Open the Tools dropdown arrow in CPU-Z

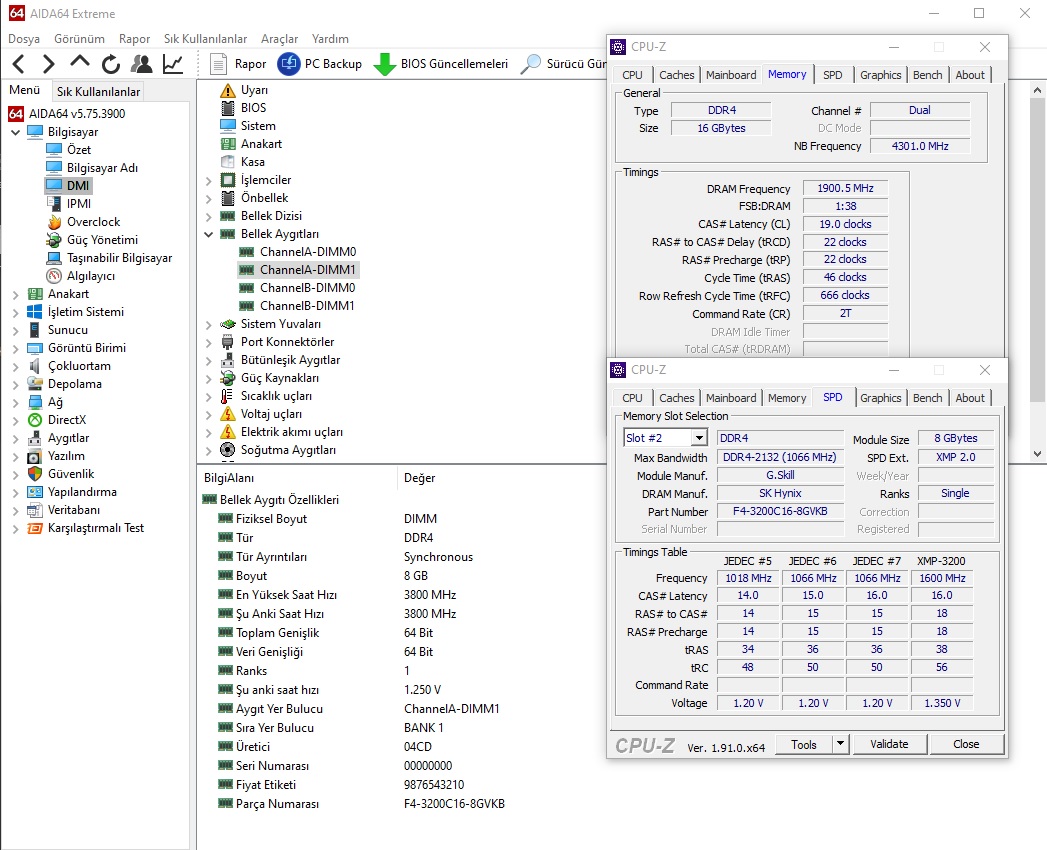pos(840,744)
